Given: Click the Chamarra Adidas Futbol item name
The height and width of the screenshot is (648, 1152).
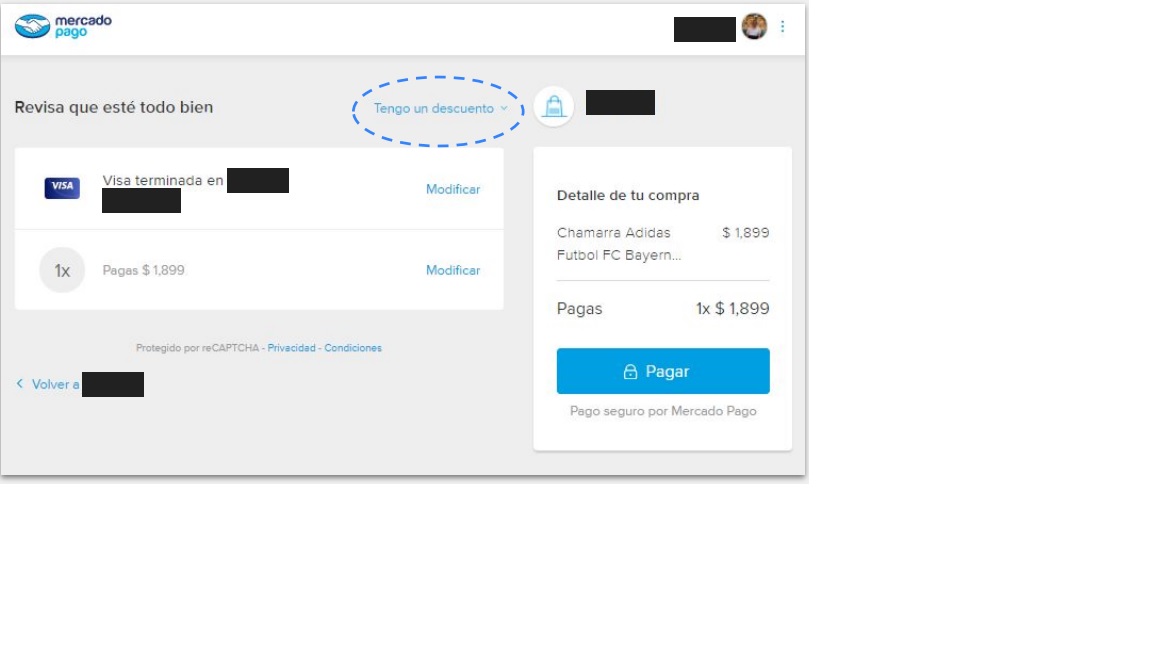Looking at the screenshot, I should [x=619, y=244].
